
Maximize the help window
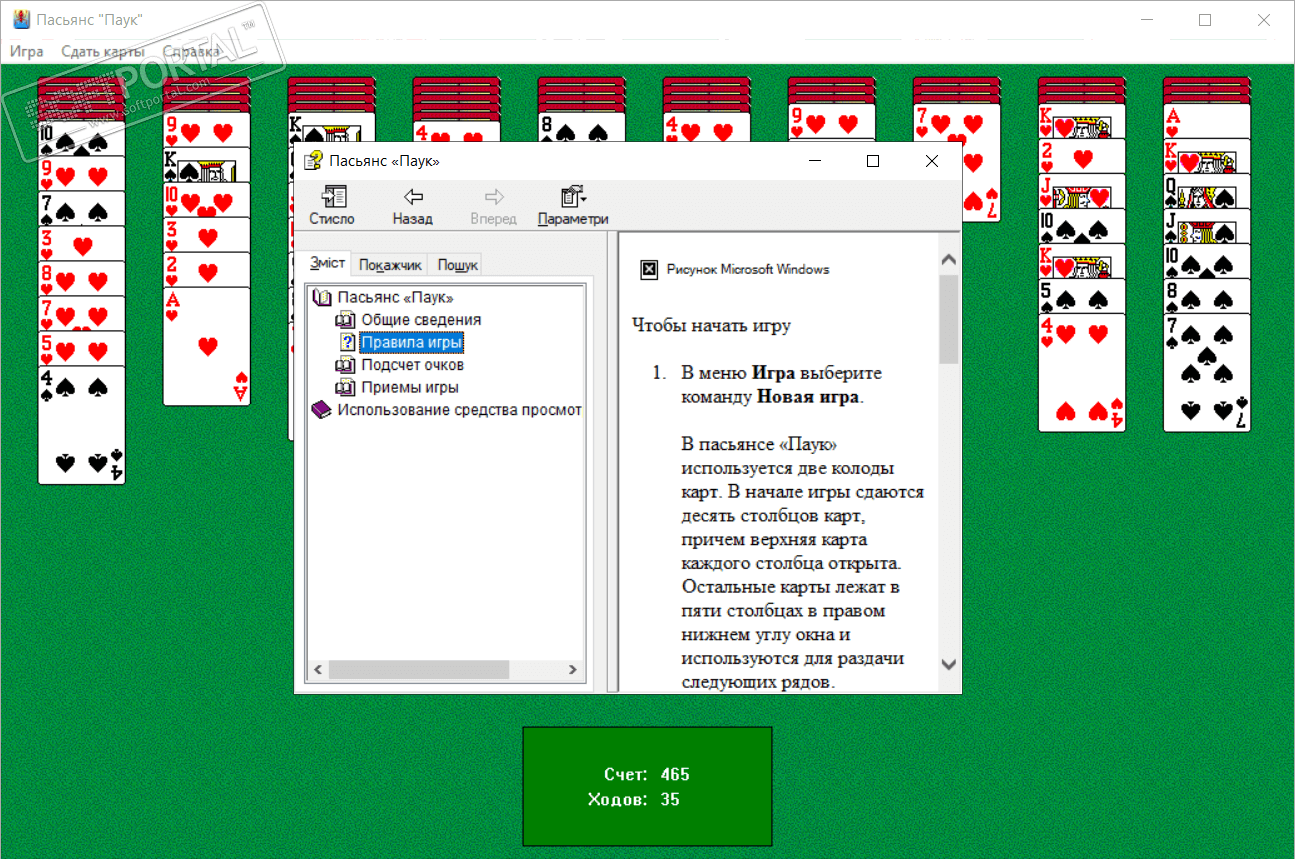coord(873,161)
